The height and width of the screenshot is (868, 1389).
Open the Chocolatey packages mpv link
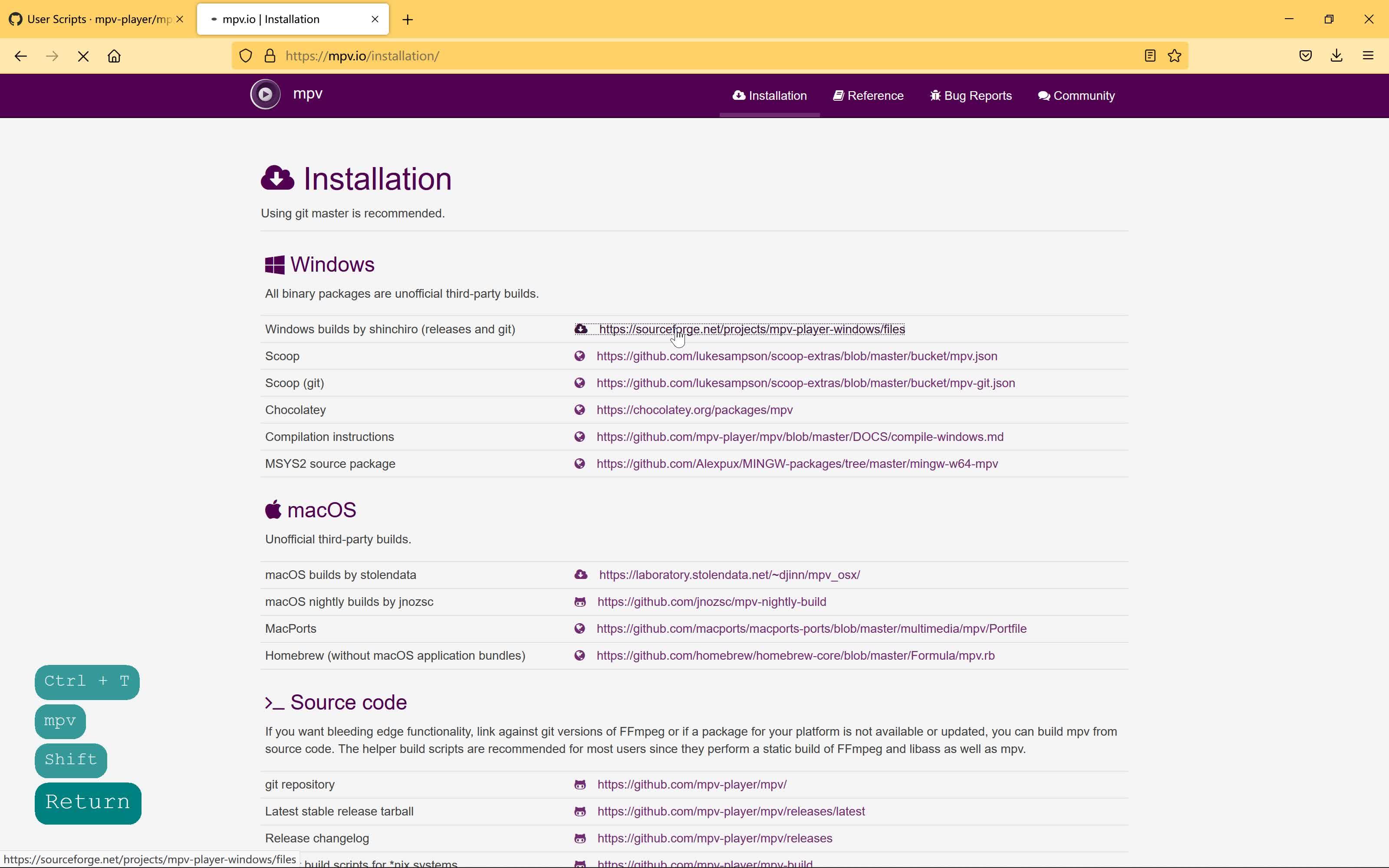point(694,410)
